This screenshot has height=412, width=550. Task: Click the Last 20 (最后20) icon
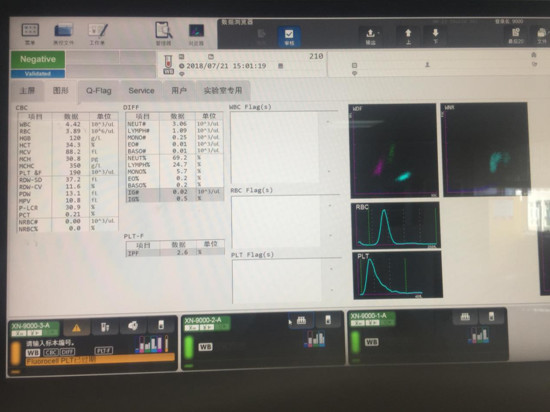[516, 36]
